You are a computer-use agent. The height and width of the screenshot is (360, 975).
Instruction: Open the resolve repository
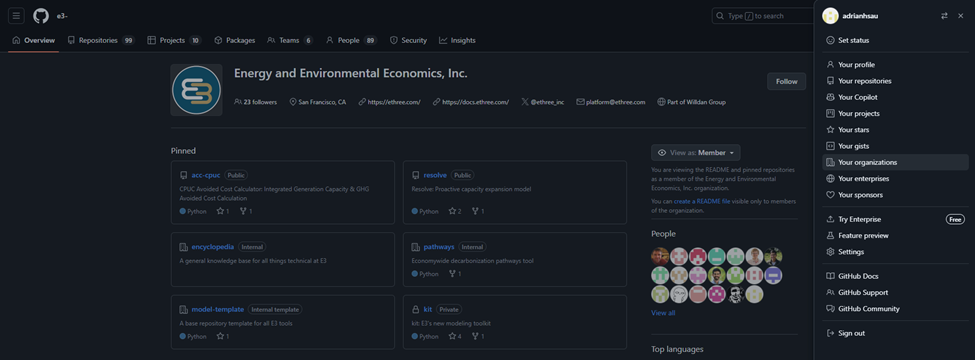[x=435, y=175]
